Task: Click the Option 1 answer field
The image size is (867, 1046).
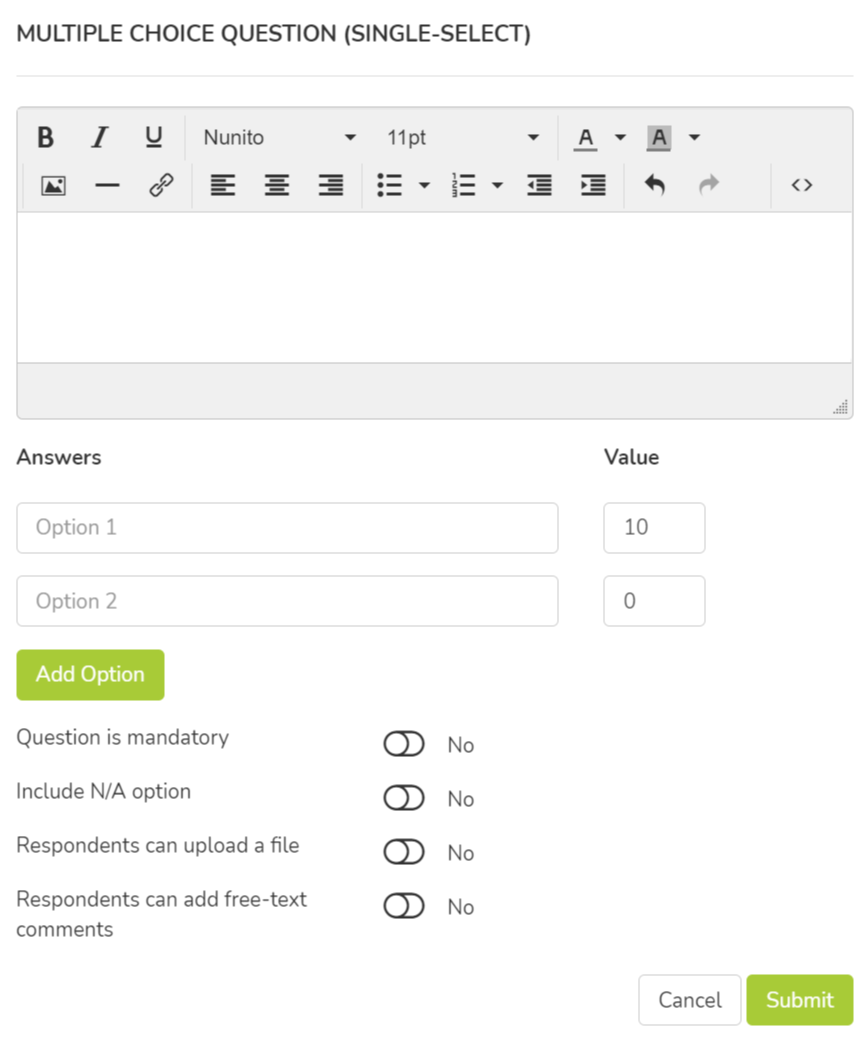Action: point(287,528)
